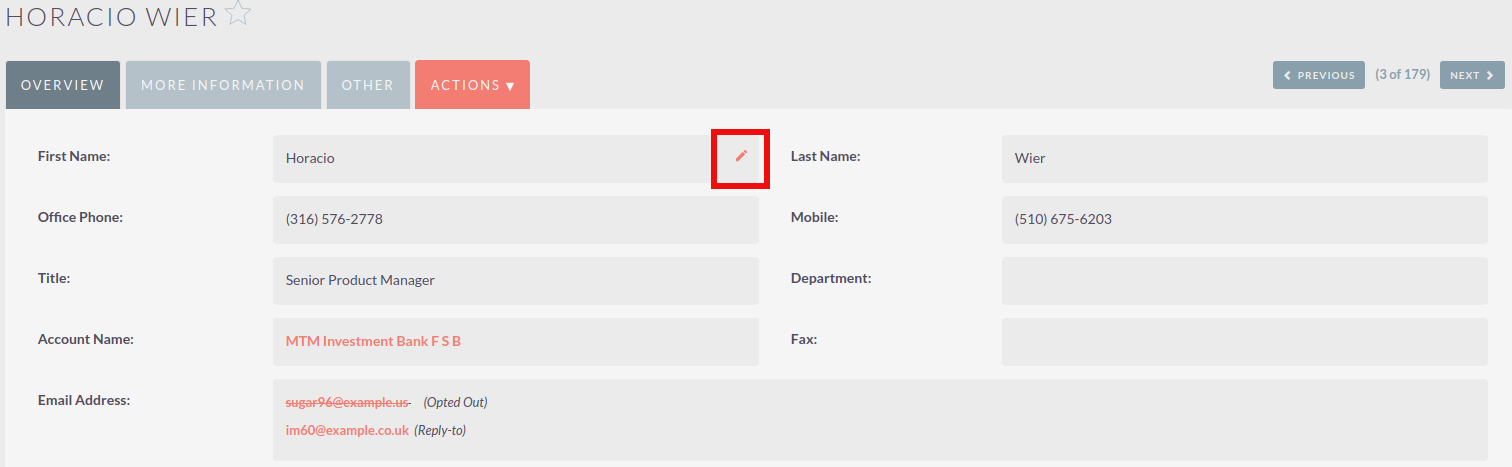1512x467 pixels.
Task: Click the record counter '3 of 179'
Action: [1402, 75]
